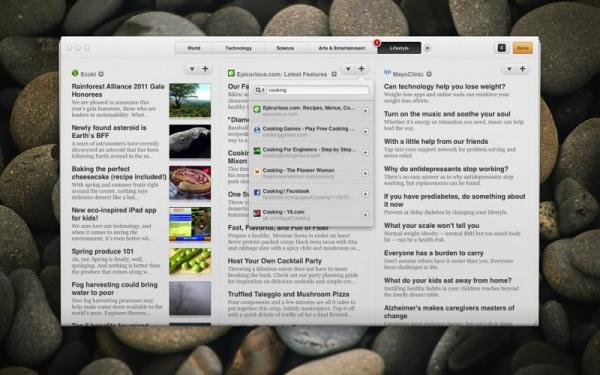The image size is (600, 375).
Task: Open Epicurious column dropdown arrow
Action: [x=348, y=69]
